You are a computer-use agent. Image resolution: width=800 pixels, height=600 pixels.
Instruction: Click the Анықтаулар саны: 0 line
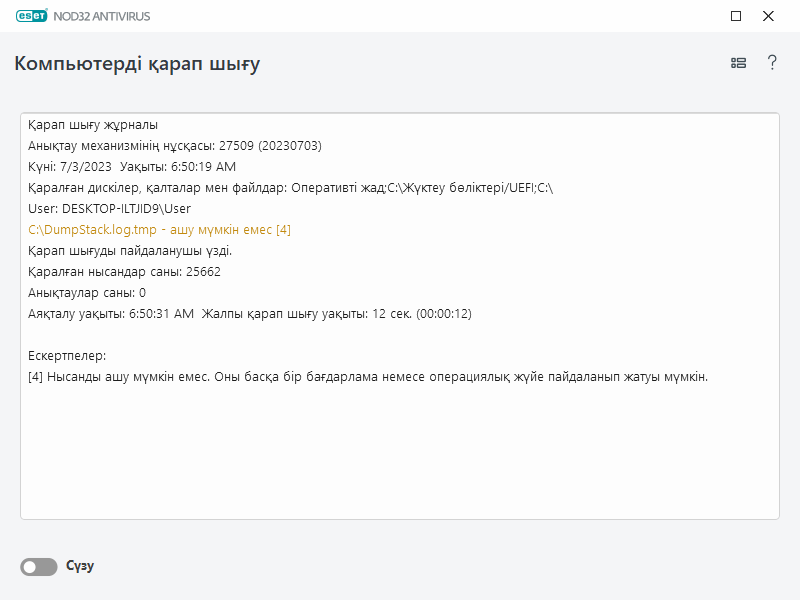coord(87,293)
